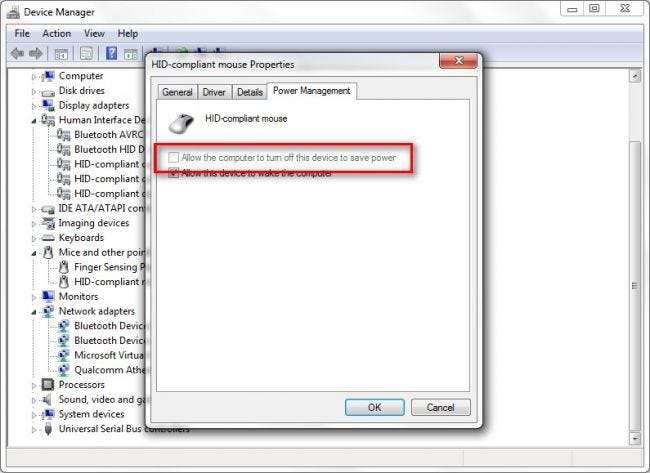Viewport: 650px width, 473px height.
Task: Confirm with the OK button
Action: click(x=375, y=408)
